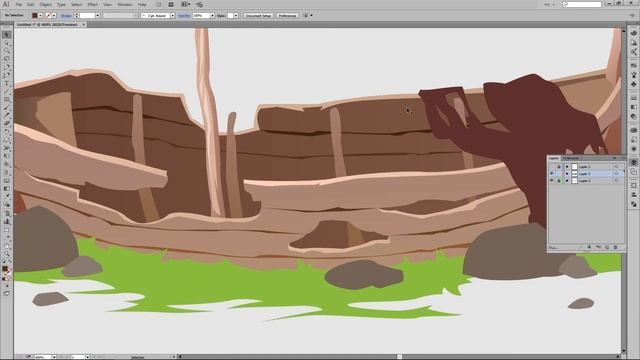640x360 pixels.
Task: Toggle visibility eye of bottom layer
Action: pos(552,180)
